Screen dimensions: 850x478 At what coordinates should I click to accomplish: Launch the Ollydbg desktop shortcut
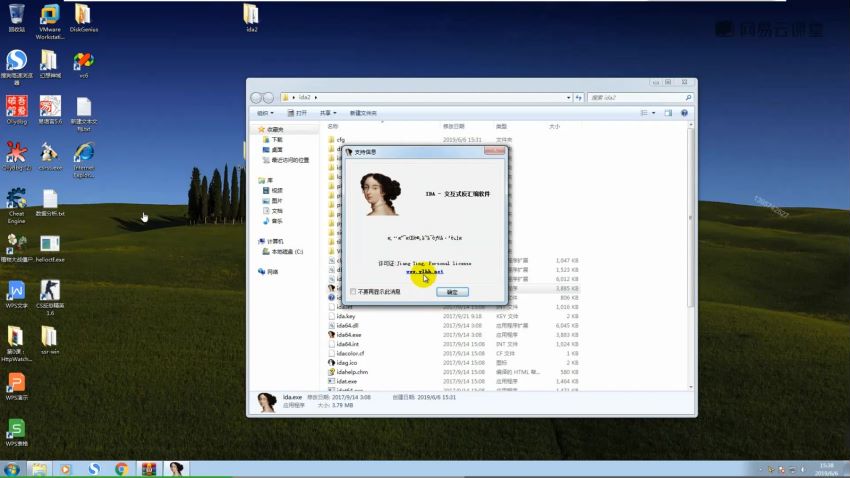click(16, 110)
